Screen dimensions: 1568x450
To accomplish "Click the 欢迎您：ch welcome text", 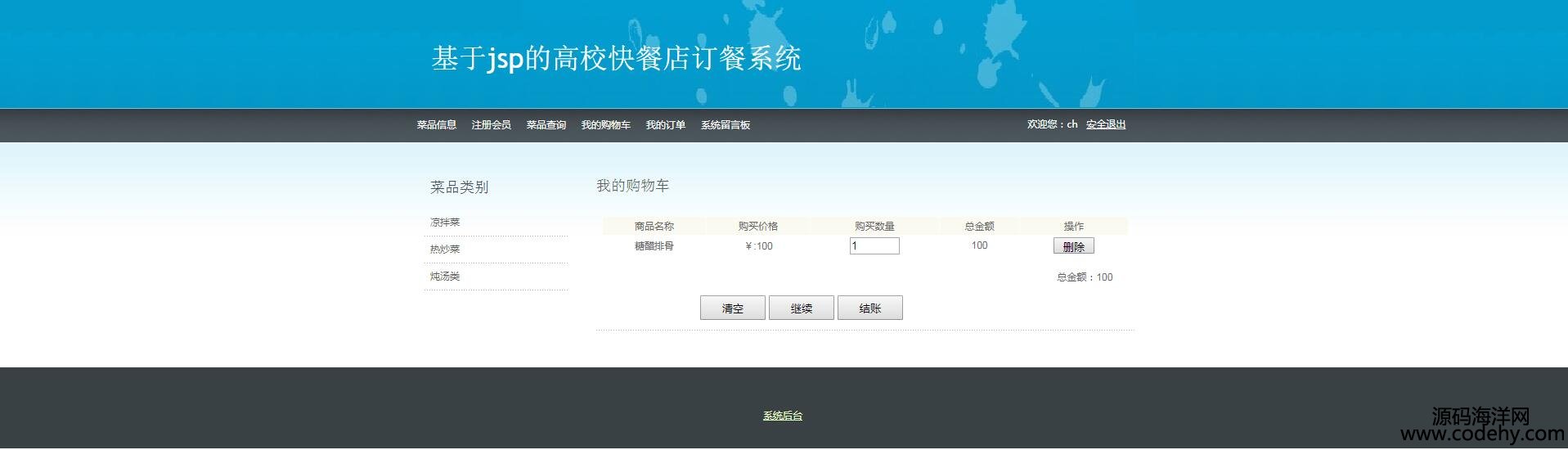I will coord(1052,124).
